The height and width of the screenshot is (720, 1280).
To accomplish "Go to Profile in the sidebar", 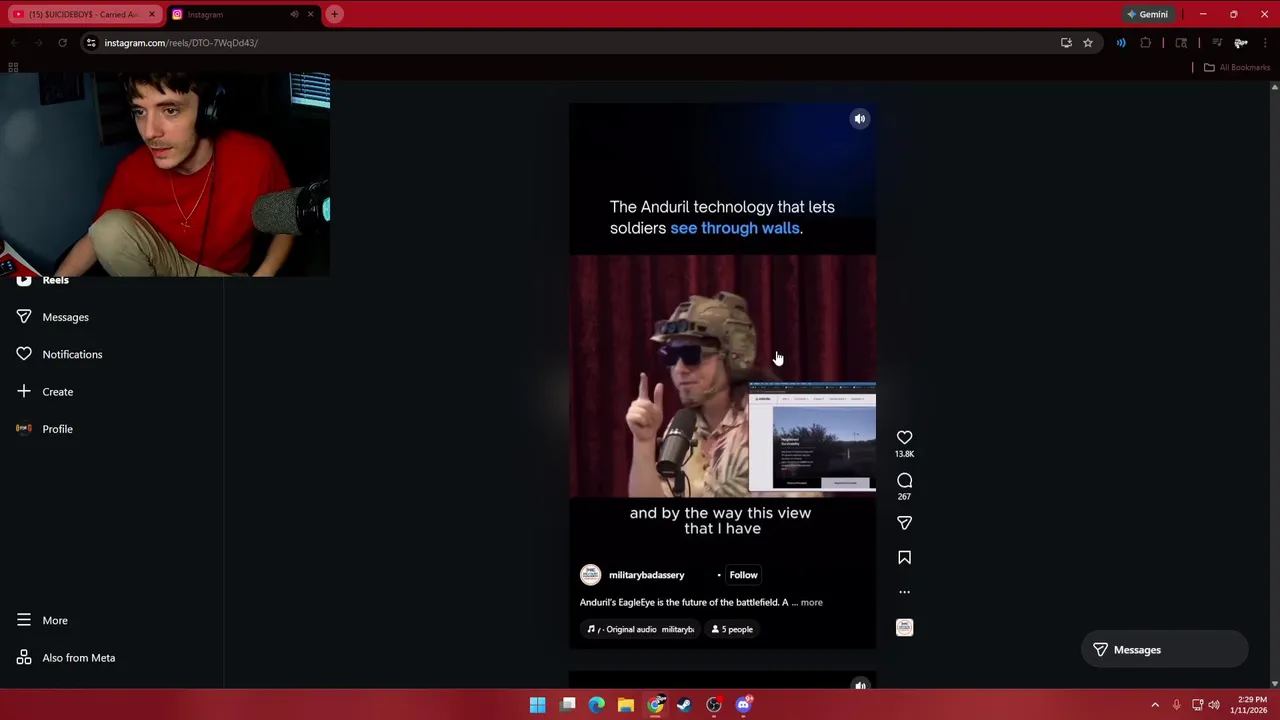I will tap(57, 429).
